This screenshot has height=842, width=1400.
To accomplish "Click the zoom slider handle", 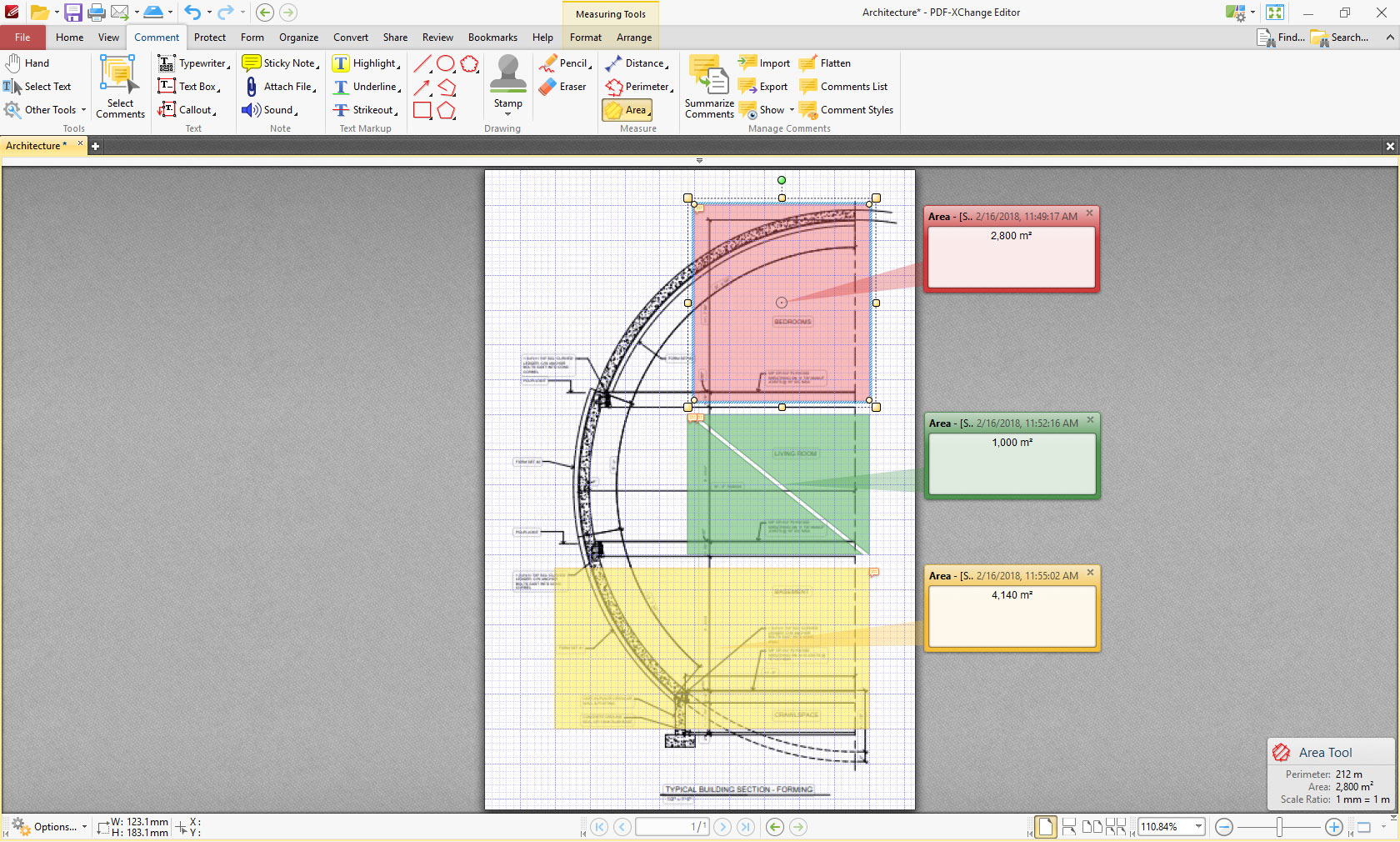I will [1279, 827].
